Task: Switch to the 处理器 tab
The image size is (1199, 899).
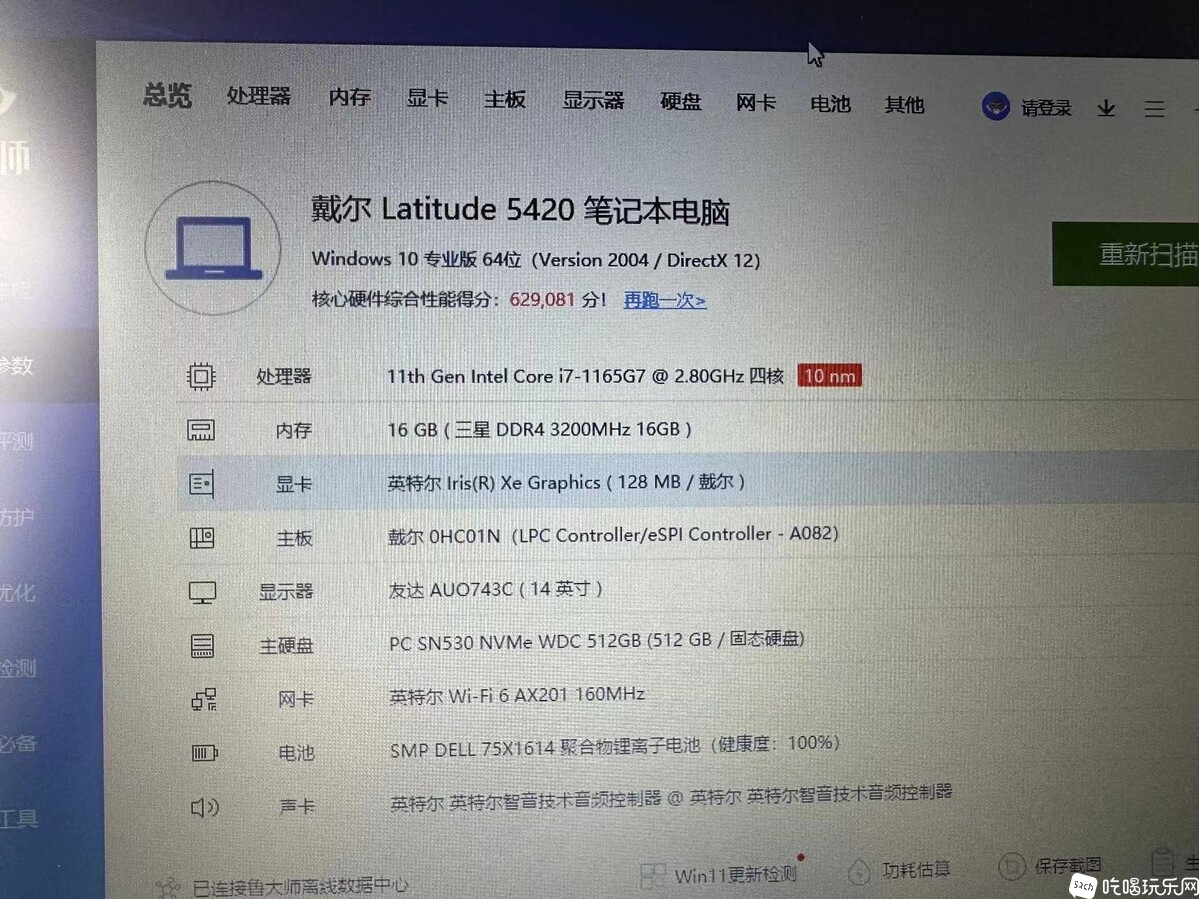Action: point(258,96)
